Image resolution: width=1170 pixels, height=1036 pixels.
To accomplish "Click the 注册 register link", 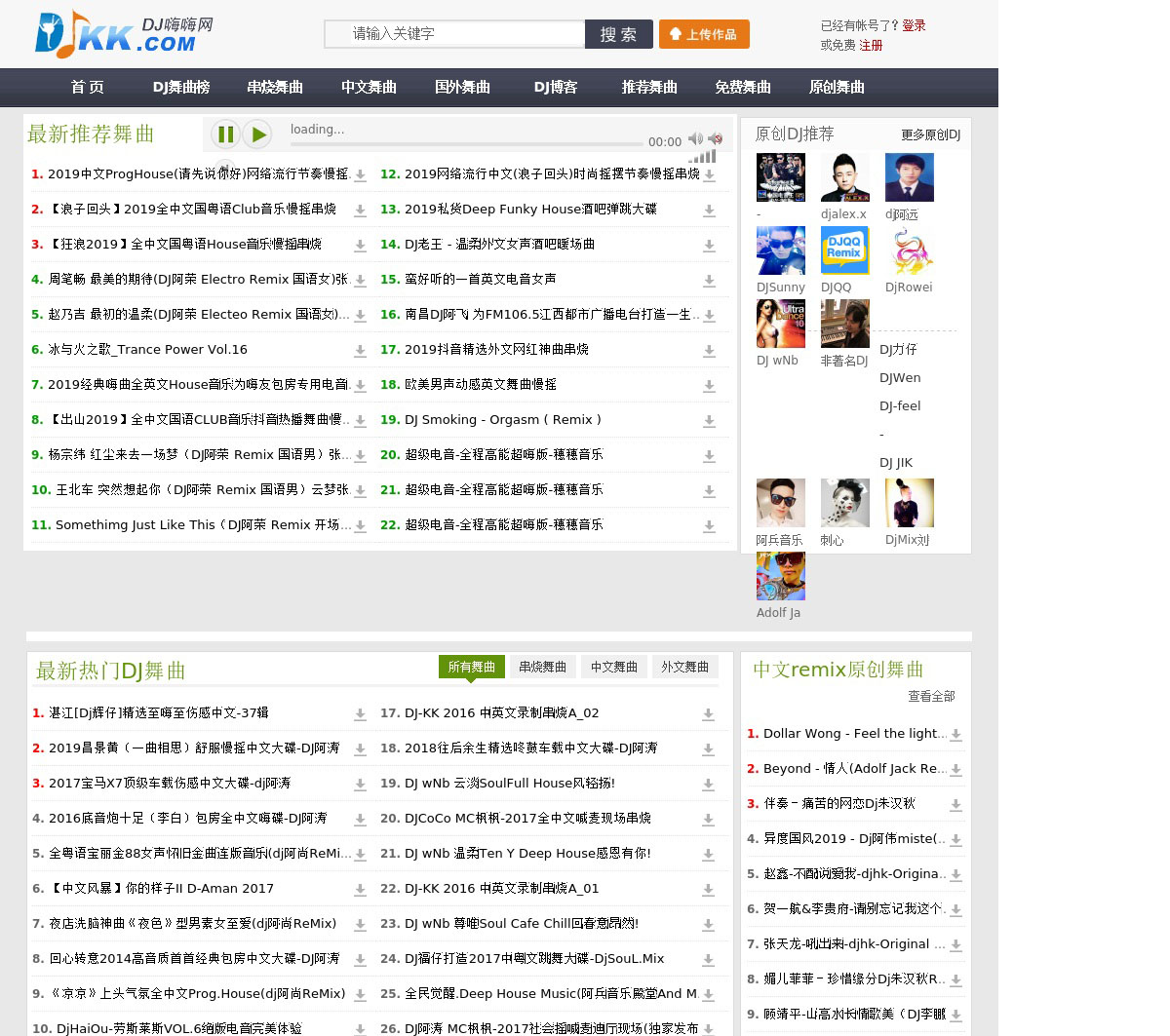I will pos(871,45).
